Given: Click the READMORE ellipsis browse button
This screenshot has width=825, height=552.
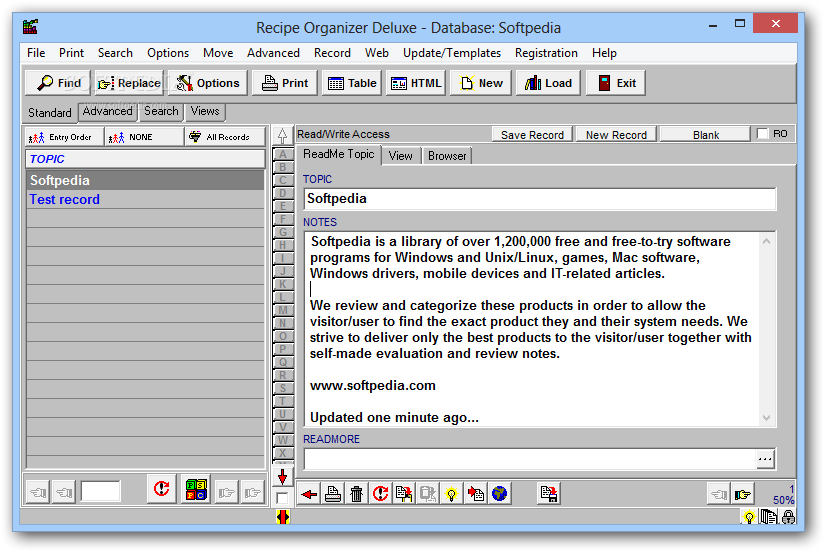Looking at the screenshot, I should pos(765,459).
